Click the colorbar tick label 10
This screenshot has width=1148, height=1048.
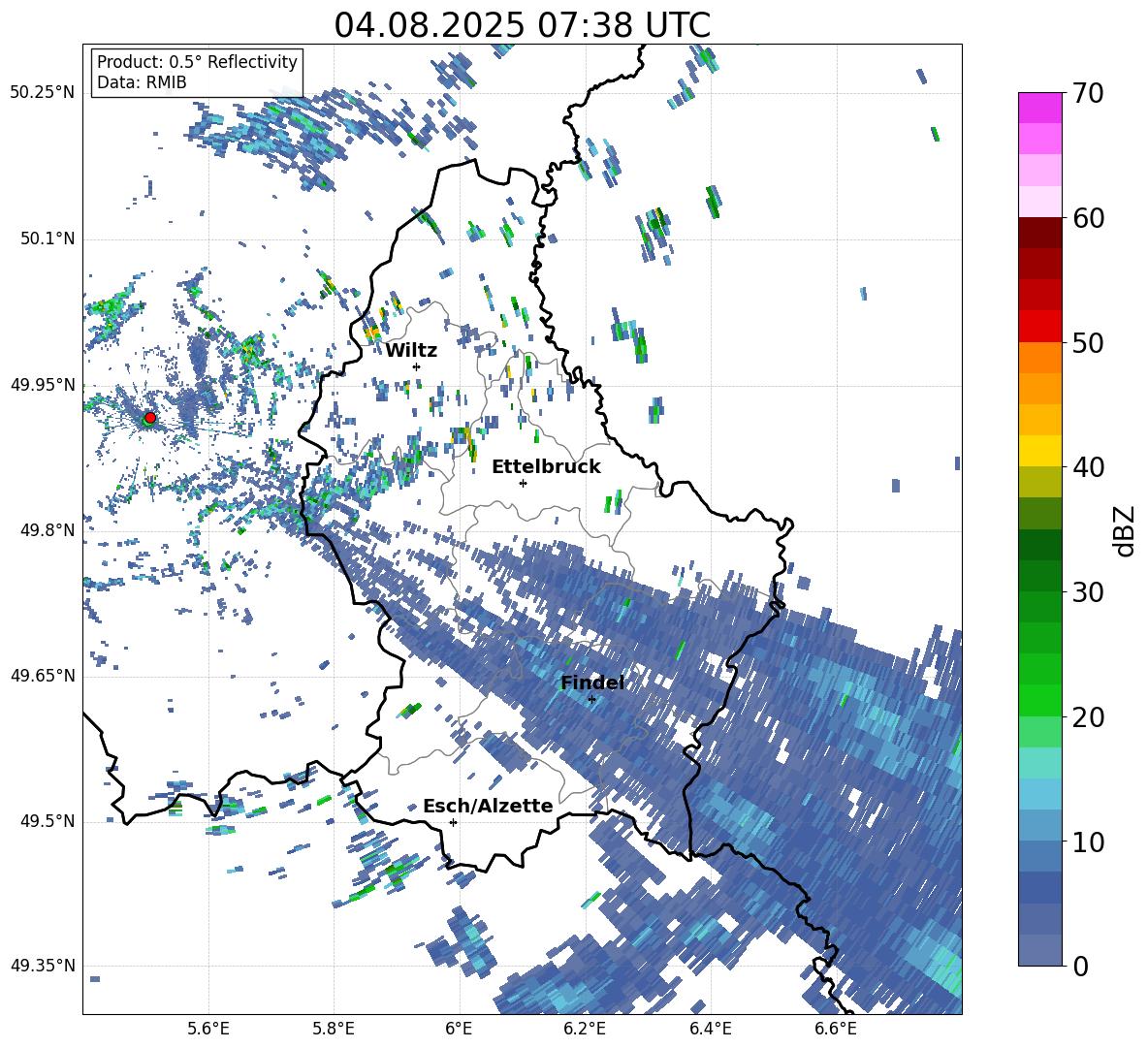pyautogui.click(x=1087, y=842)
